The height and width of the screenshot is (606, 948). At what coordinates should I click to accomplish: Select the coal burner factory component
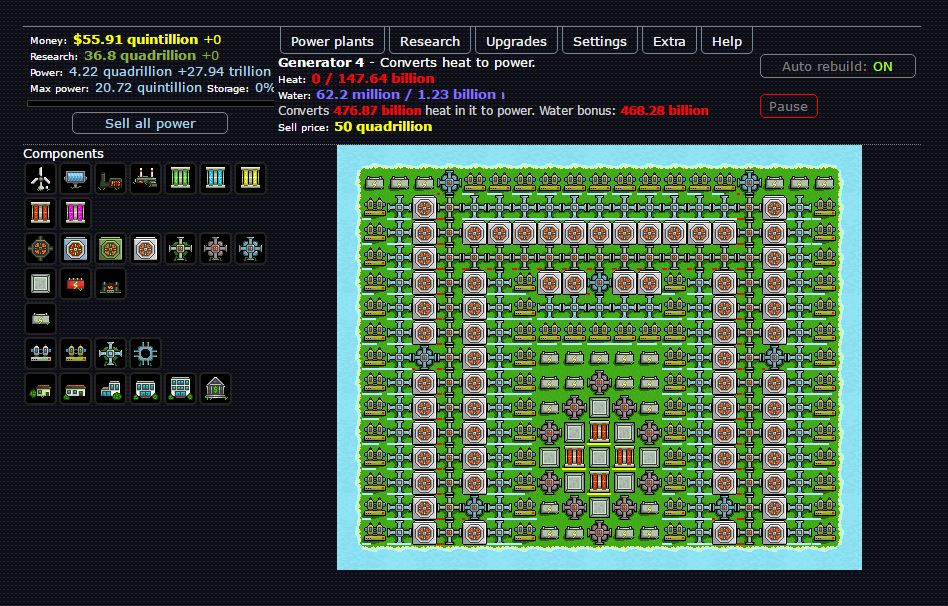click(111, 178)
